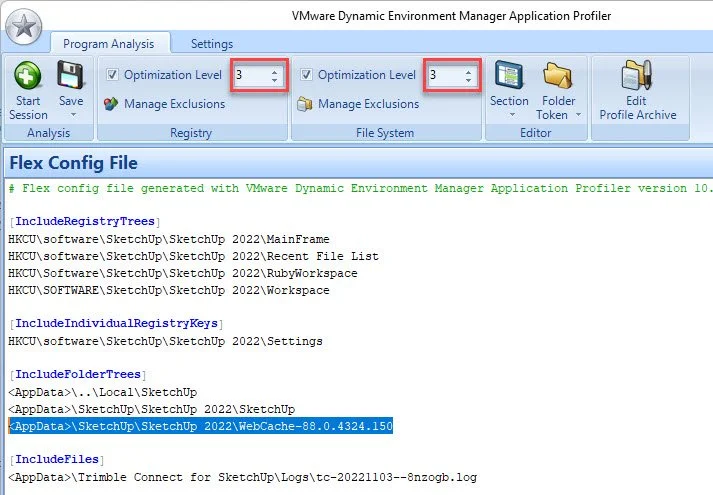Click the green Start Session icon

[27, 75]
